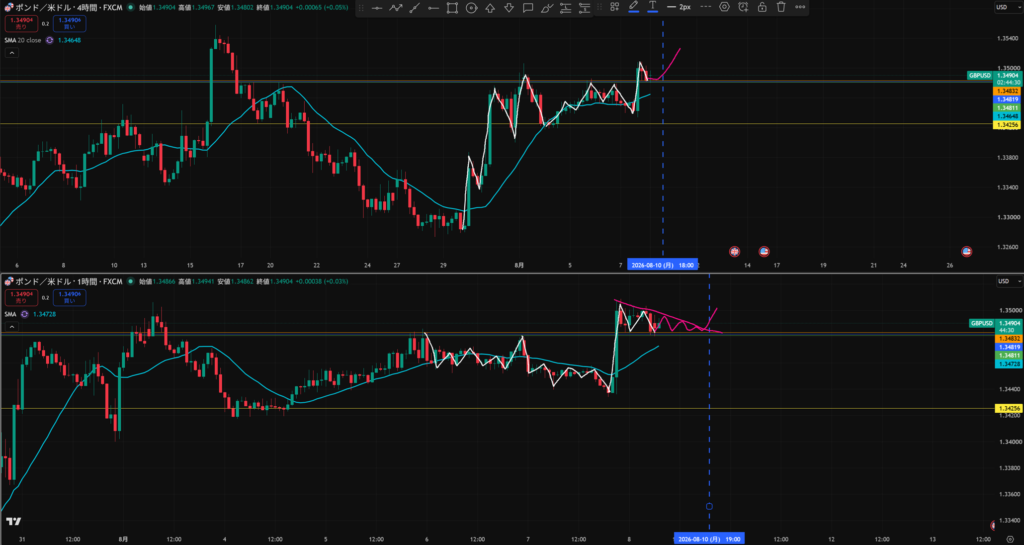Click the 2026-08-10 19:00 time label

709,539
